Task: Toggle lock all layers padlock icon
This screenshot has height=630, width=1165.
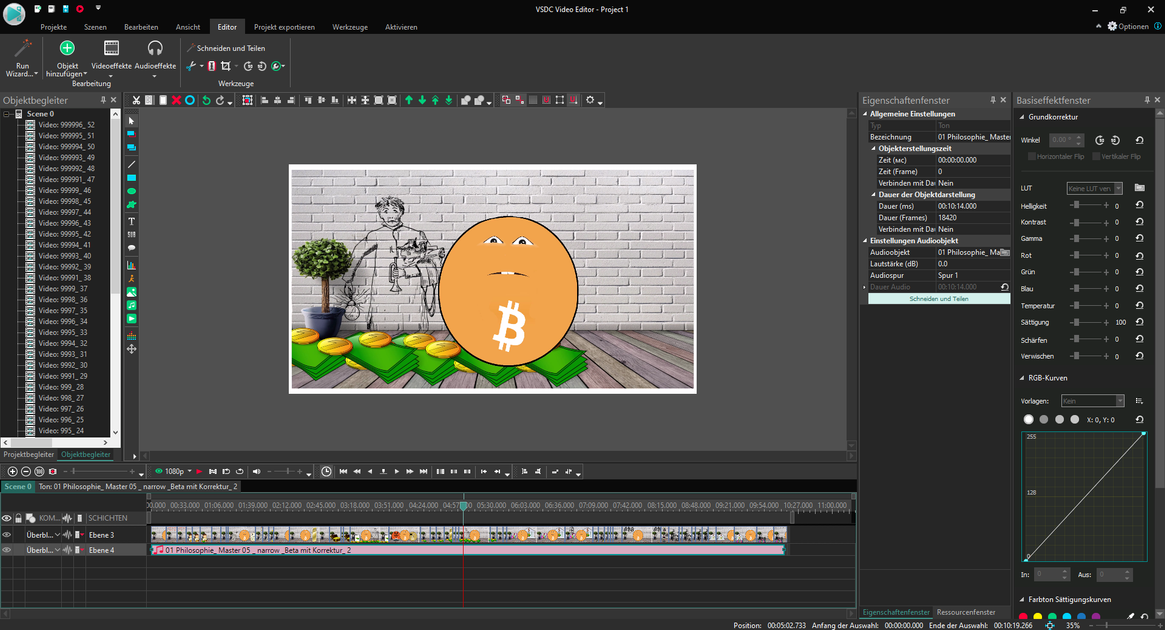Action: click(19, 519)
